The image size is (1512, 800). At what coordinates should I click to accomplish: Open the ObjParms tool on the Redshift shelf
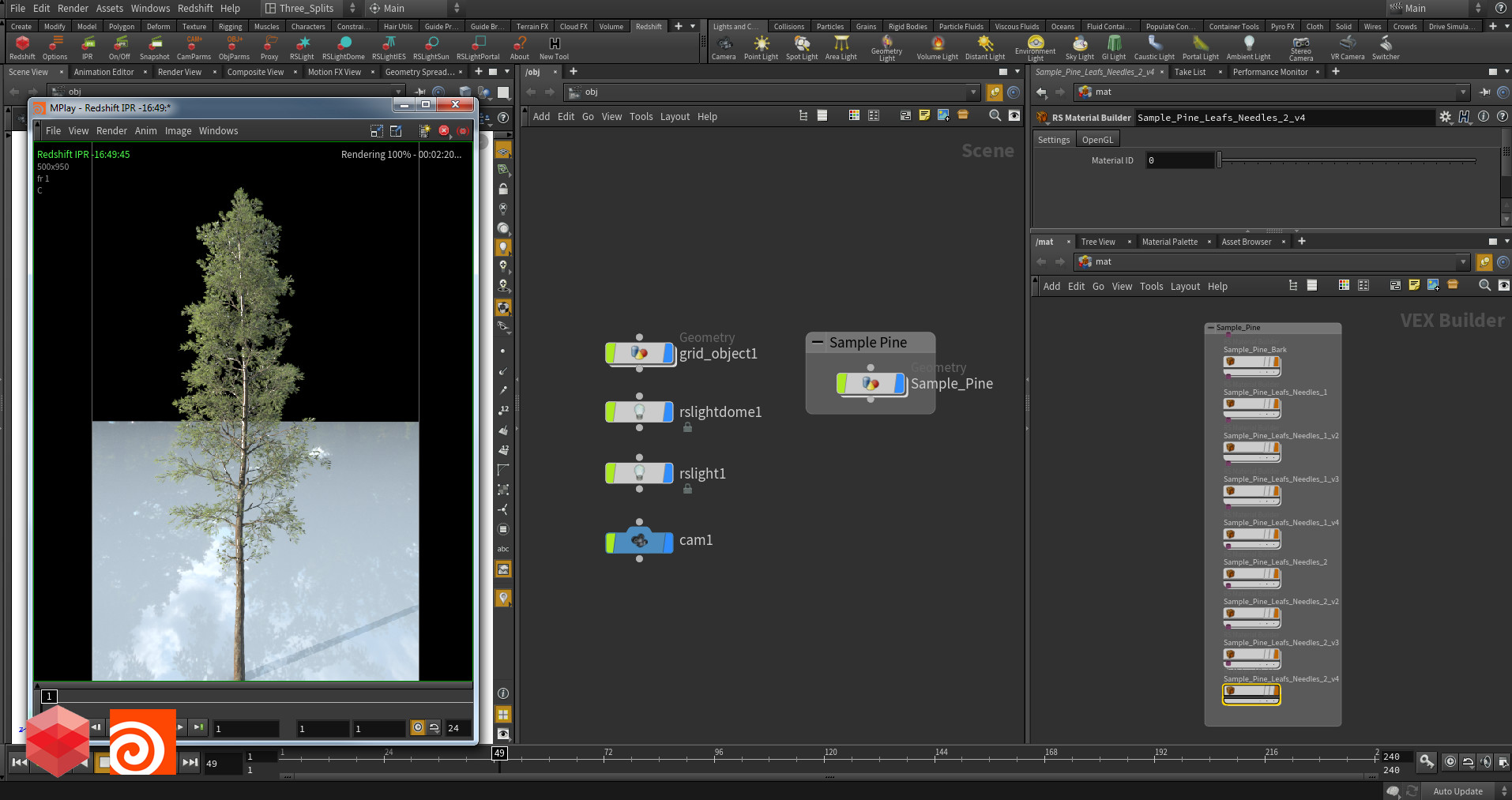coord(234,47)
